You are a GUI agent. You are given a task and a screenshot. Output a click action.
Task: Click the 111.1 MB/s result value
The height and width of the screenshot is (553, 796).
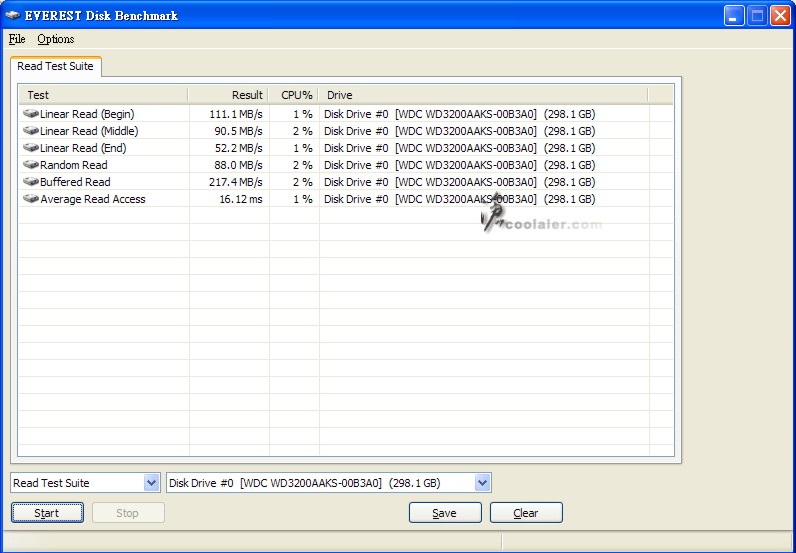tap(236, 114)
